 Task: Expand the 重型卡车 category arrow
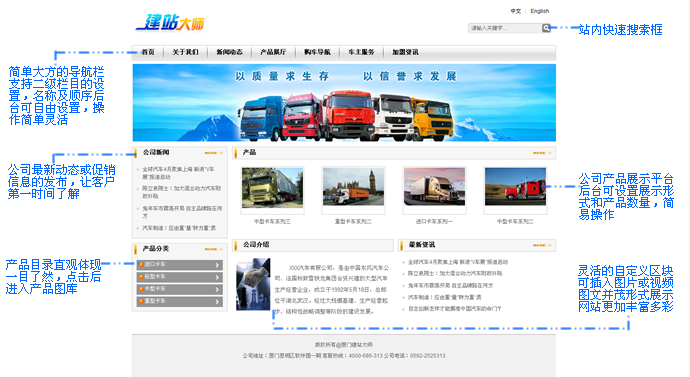(217, 302)
